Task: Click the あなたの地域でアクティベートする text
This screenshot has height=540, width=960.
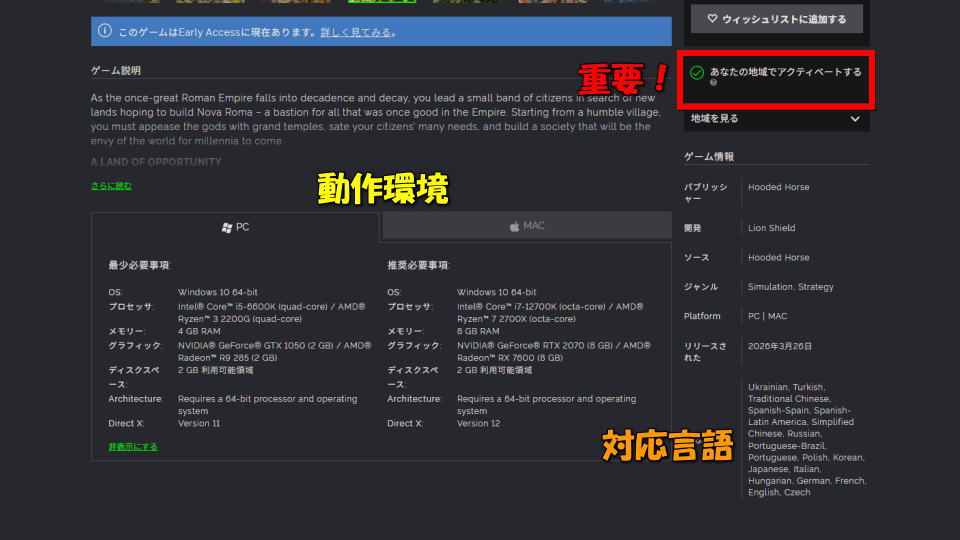Action: point(785,72)
